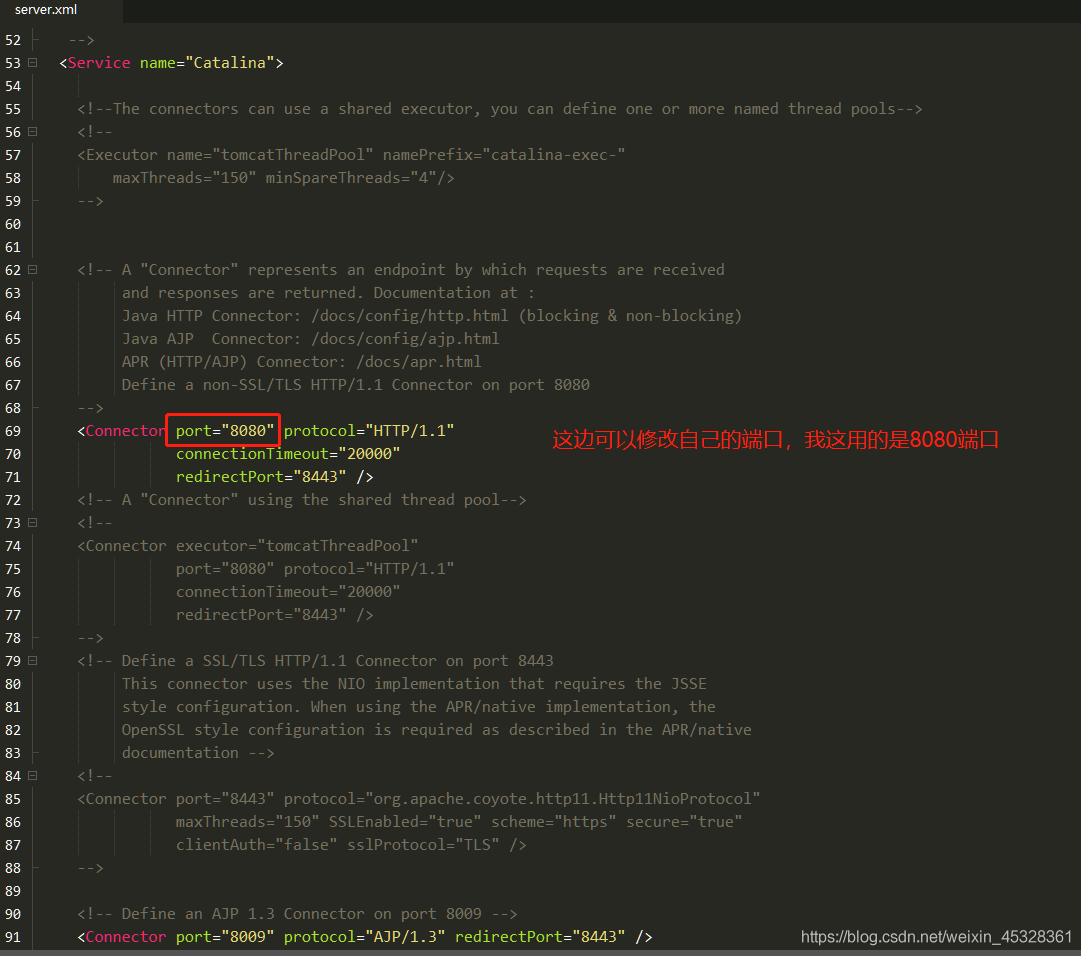Place cursor in Service name="Catalina" tag
1081x956 pixels.
tap(171, 63)
